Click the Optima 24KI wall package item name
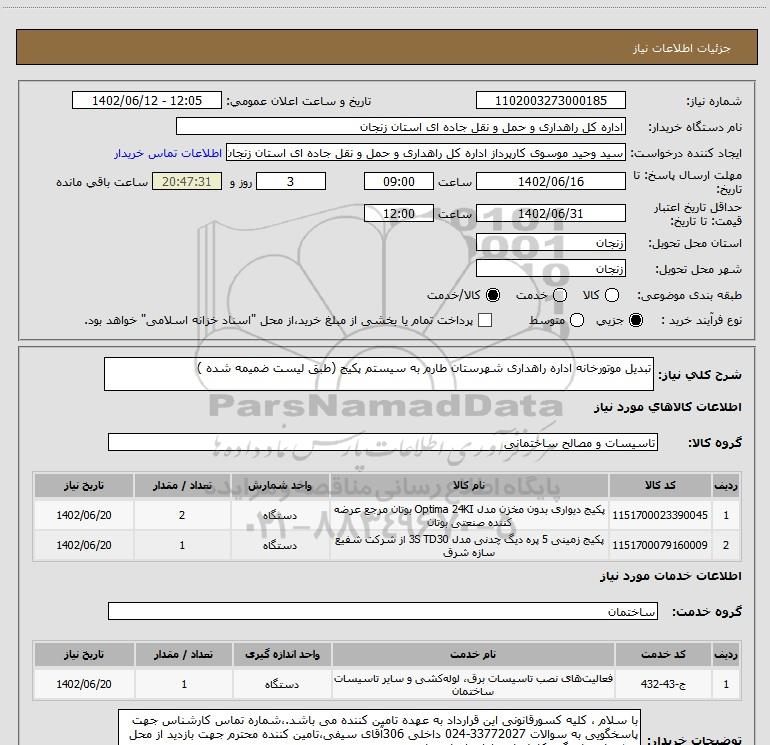 (x=469, y=516)
